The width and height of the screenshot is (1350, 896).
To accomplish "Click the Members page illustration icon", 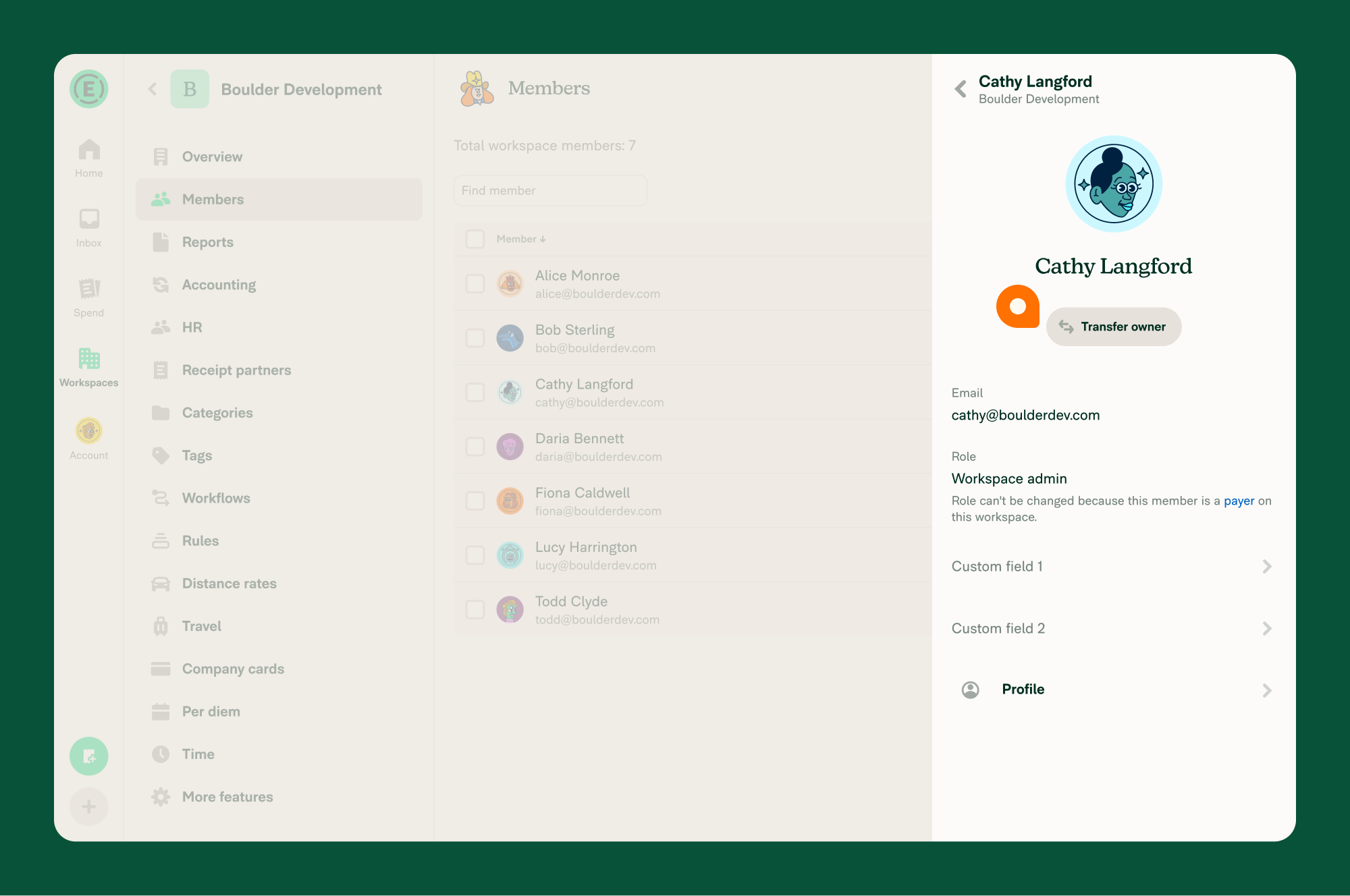I will pos(477,88).
